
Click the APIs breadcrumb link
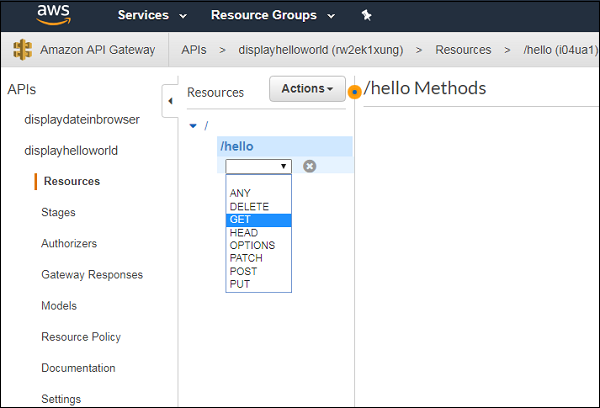194,50
